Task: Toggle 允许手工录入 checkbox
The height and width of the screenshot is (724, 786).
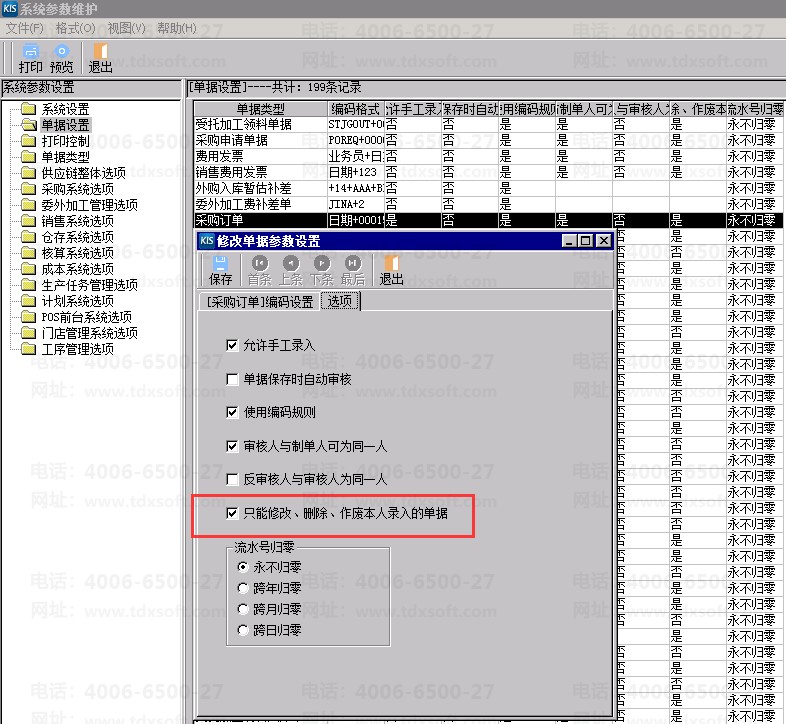Action: (x=233, y=345)
